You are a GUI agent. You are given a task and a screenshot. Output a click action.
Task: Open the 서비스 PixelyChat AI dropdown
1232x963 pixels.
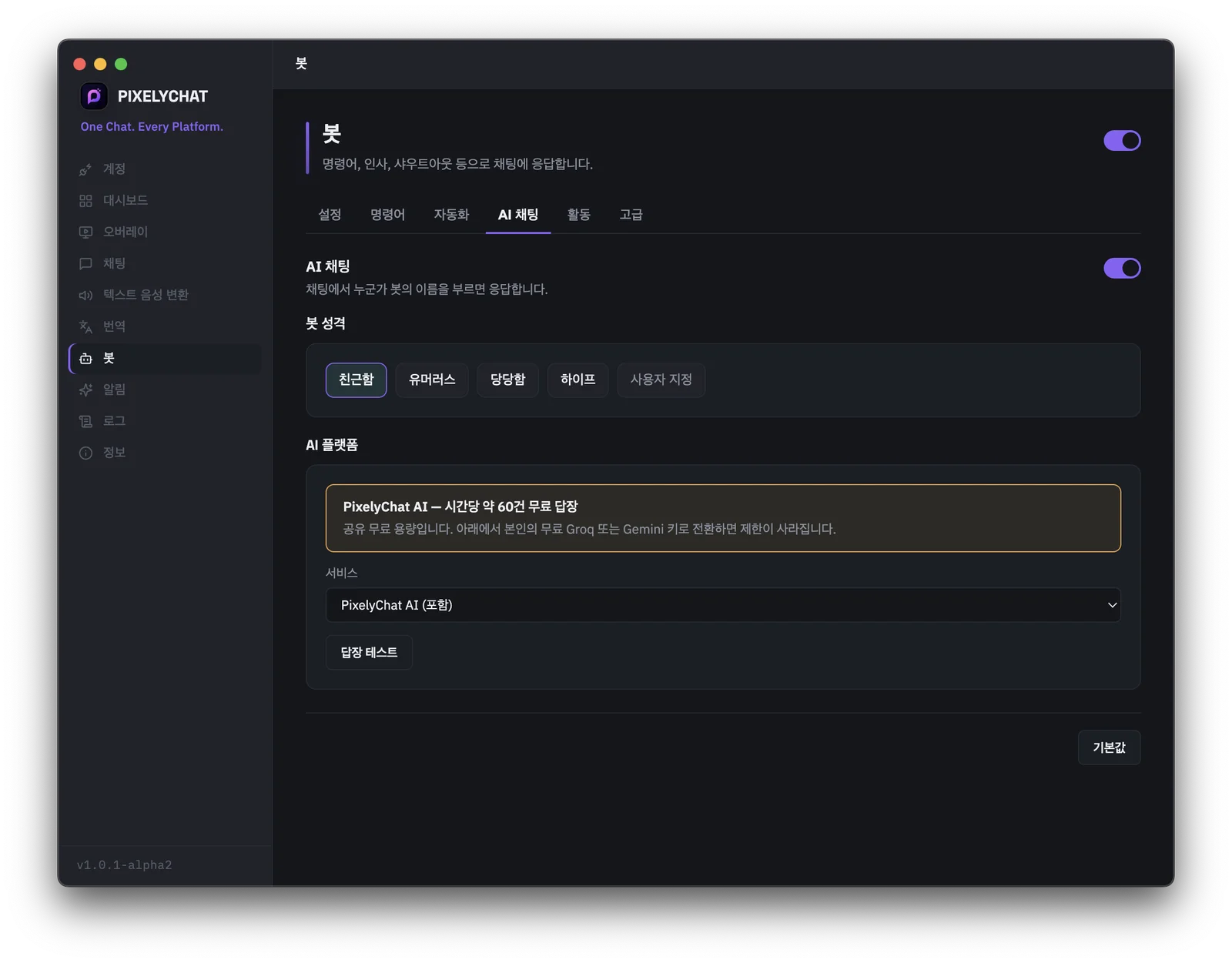pos(723,605)
